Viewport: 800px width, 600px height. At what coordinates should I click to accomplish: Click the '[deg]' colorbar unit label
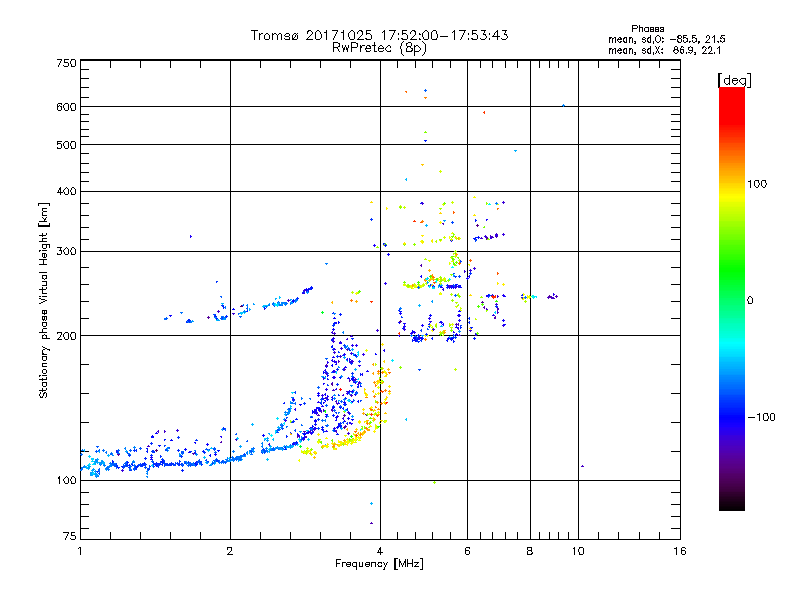[x=734, y=80]
